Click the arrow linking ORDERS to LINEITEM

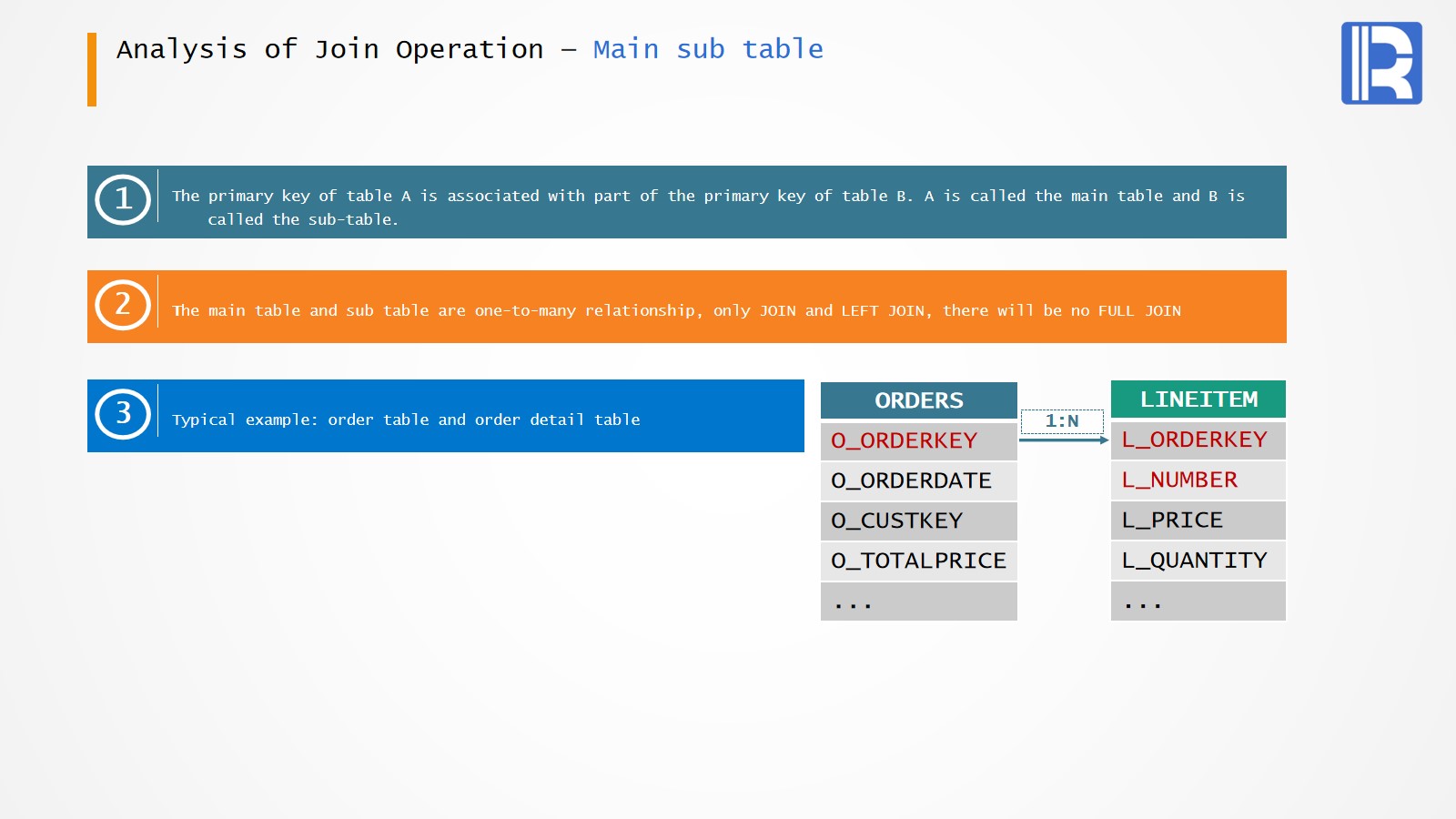1063,440
